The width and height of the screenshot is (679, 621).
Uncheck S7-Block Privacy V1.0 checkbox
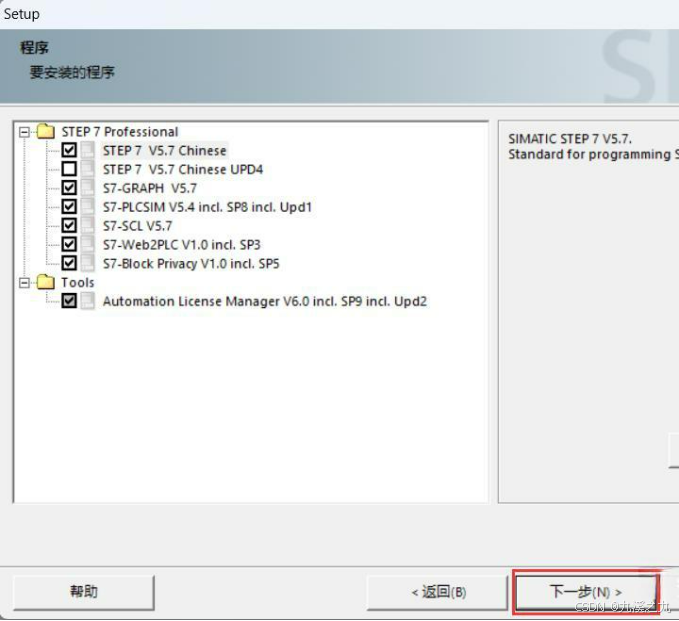click(x=69, y=263)
